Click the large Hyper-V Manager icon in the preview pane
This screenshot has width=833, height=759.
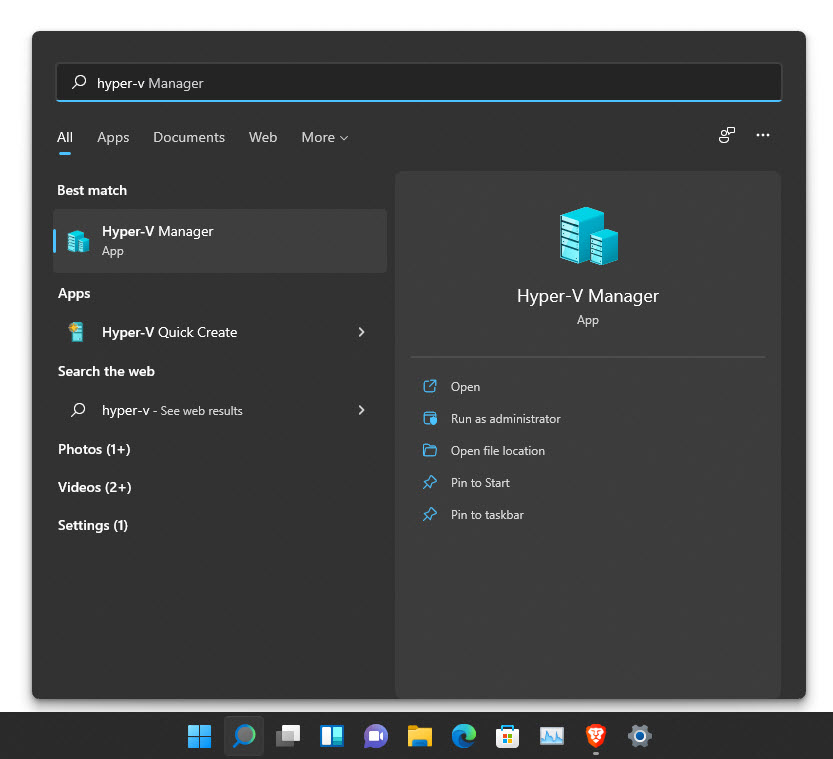coord(588,236)
